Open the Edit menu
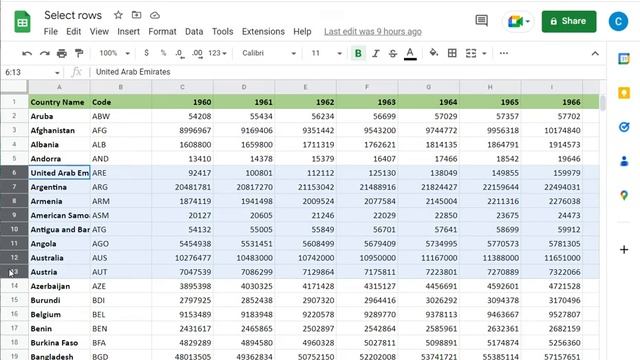 [73, 31]
